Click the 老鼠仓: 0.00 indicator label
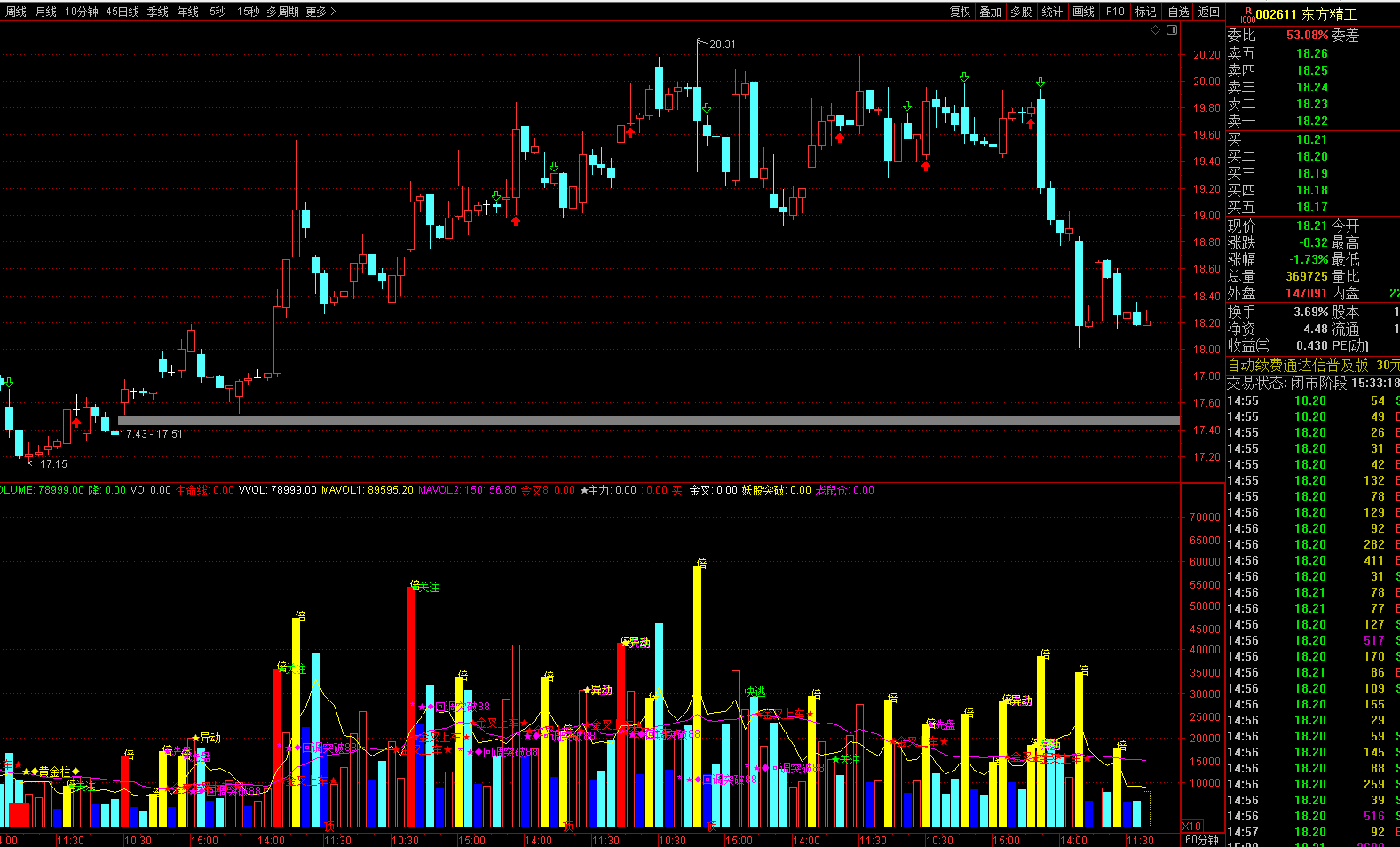This screenshot has height=847, width=1400. point(844,490)
